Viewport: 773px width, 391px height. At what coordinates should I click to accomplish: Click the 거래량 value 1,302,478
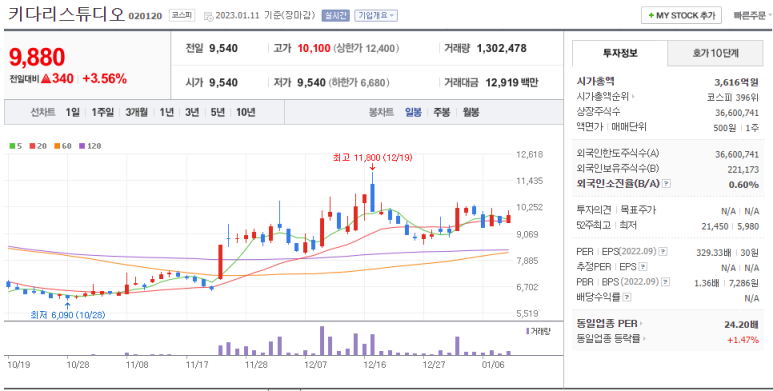click(502, 48)
